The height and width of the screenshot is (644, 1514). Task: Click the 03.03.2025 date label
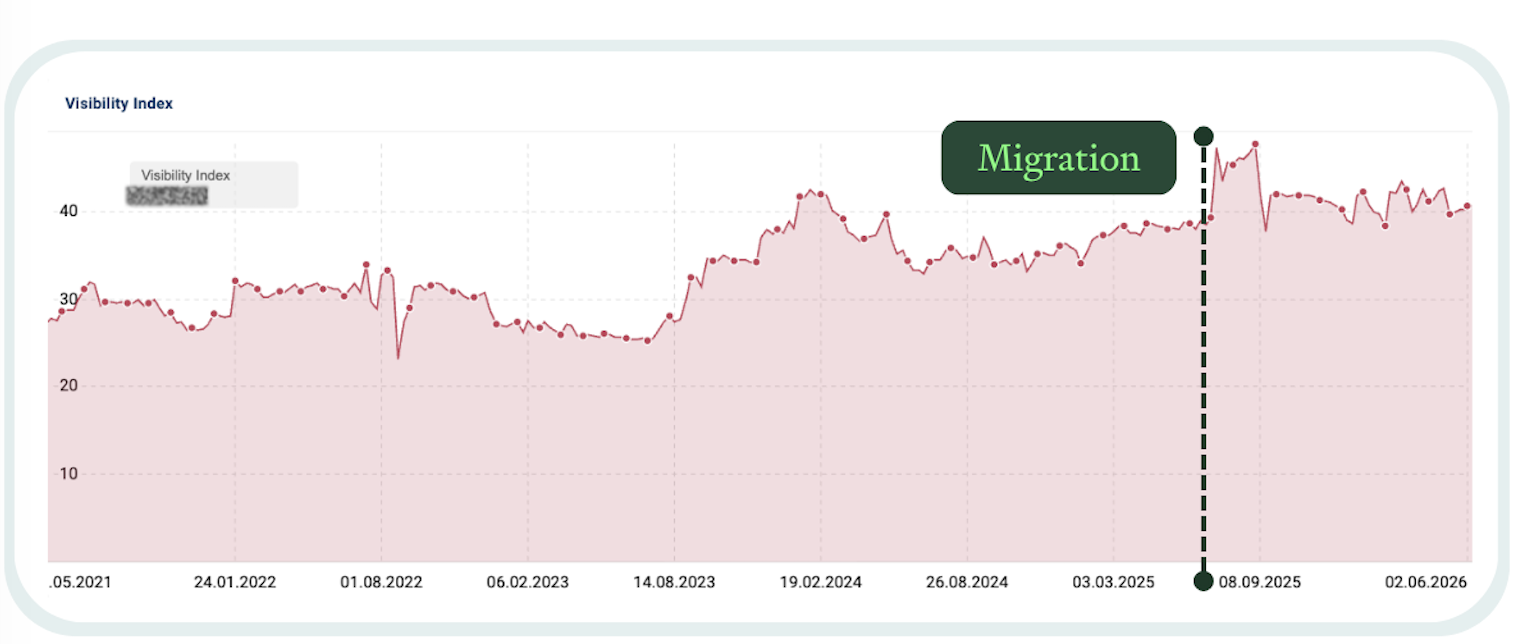coord(1113,583)
